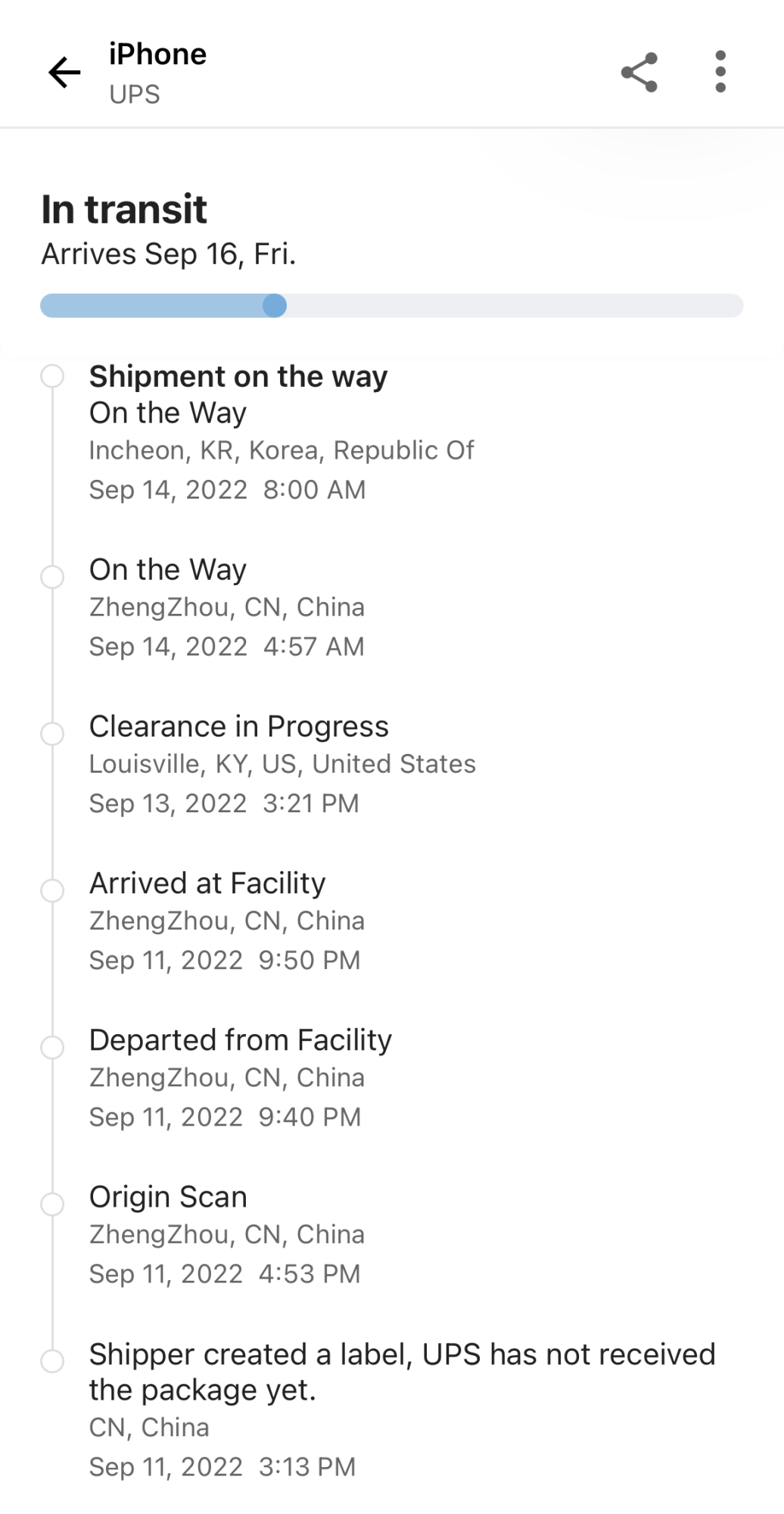Click the Clearance in Progress marker circle
Image resolution: width=784 pixels, height=1514 pixels.
pyautogui.click(x=52, y=734)
